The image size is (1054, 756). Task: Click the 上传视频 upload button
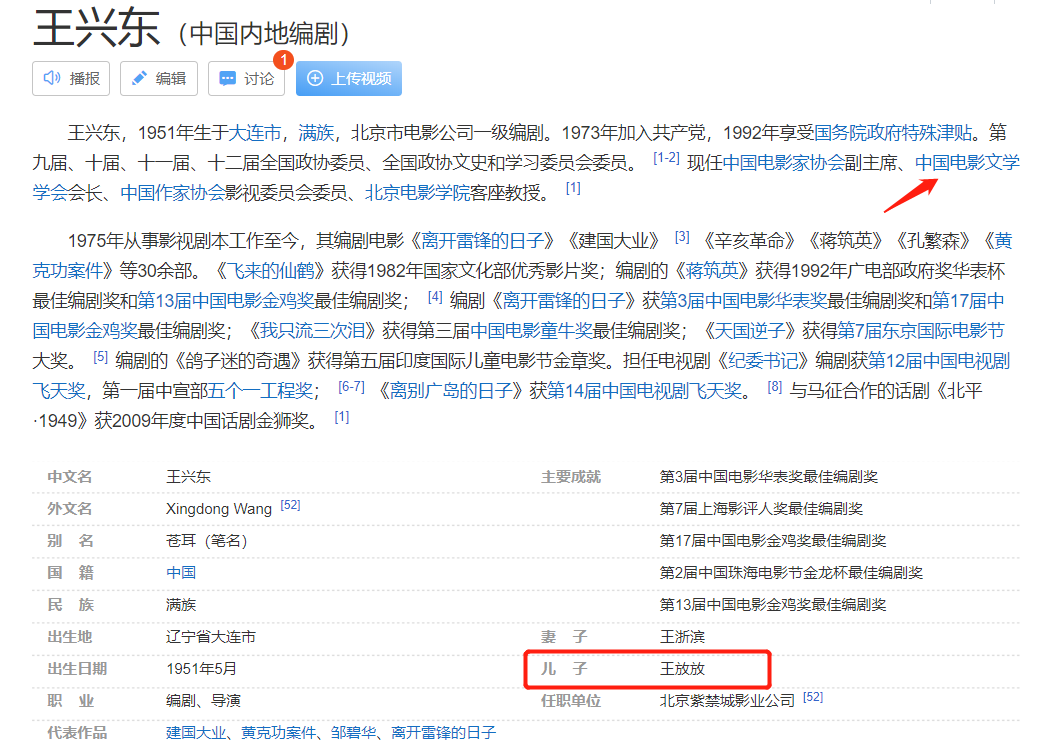click(x=349, y=79)
